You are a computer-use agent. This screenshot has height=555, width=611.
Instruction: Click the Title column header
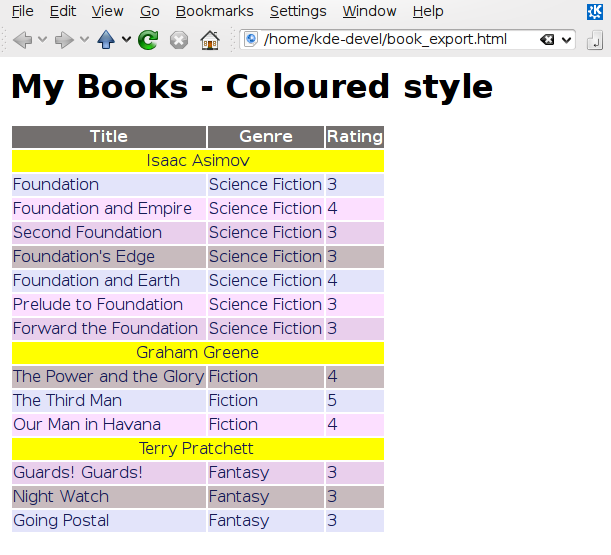tap(109, 137)
